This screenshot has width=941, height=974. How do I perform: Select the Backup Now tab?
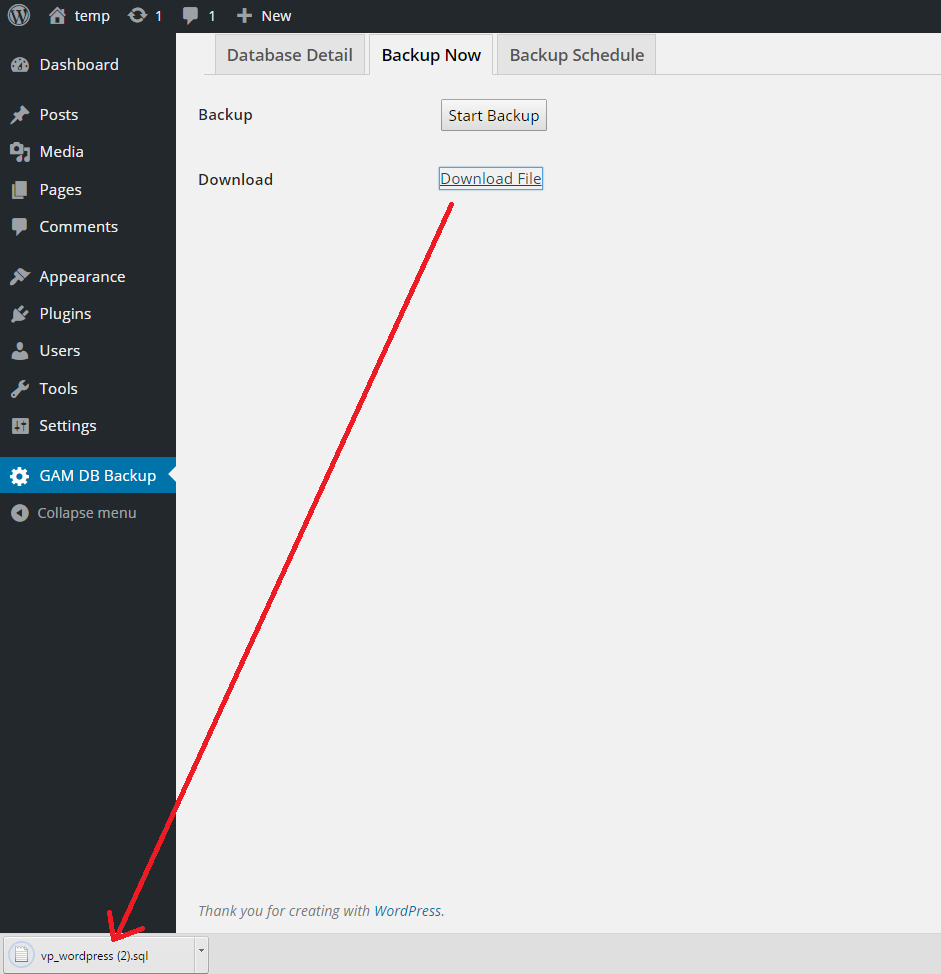431,55
